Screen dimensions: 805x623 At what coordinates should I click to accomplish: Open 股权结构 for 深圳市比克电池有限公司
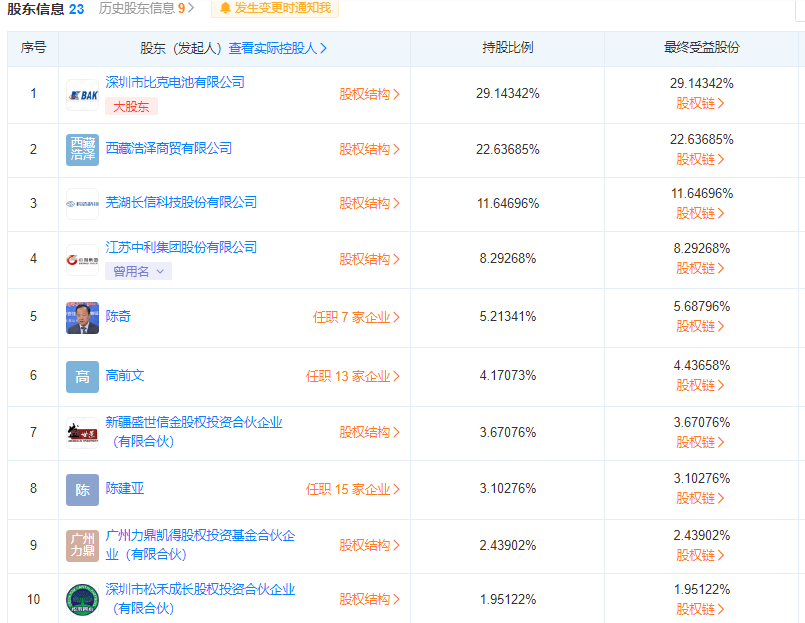pos(369,94)
